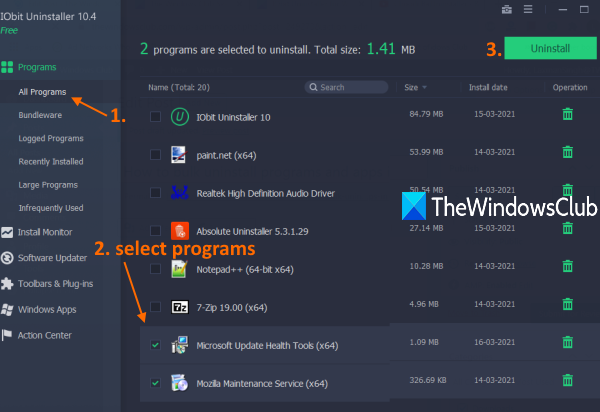This screenshot has height=412, width=600.
Task: Delete IObit Uninstaller 10 via trash icon
Action: [567, 114]
